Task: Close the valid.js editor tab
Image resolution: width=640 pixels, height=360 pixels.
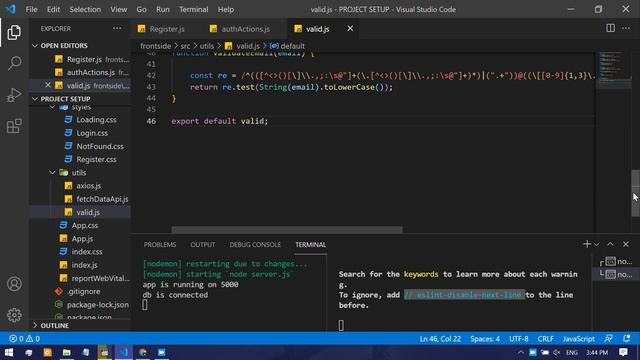Action: pos(350,29)
